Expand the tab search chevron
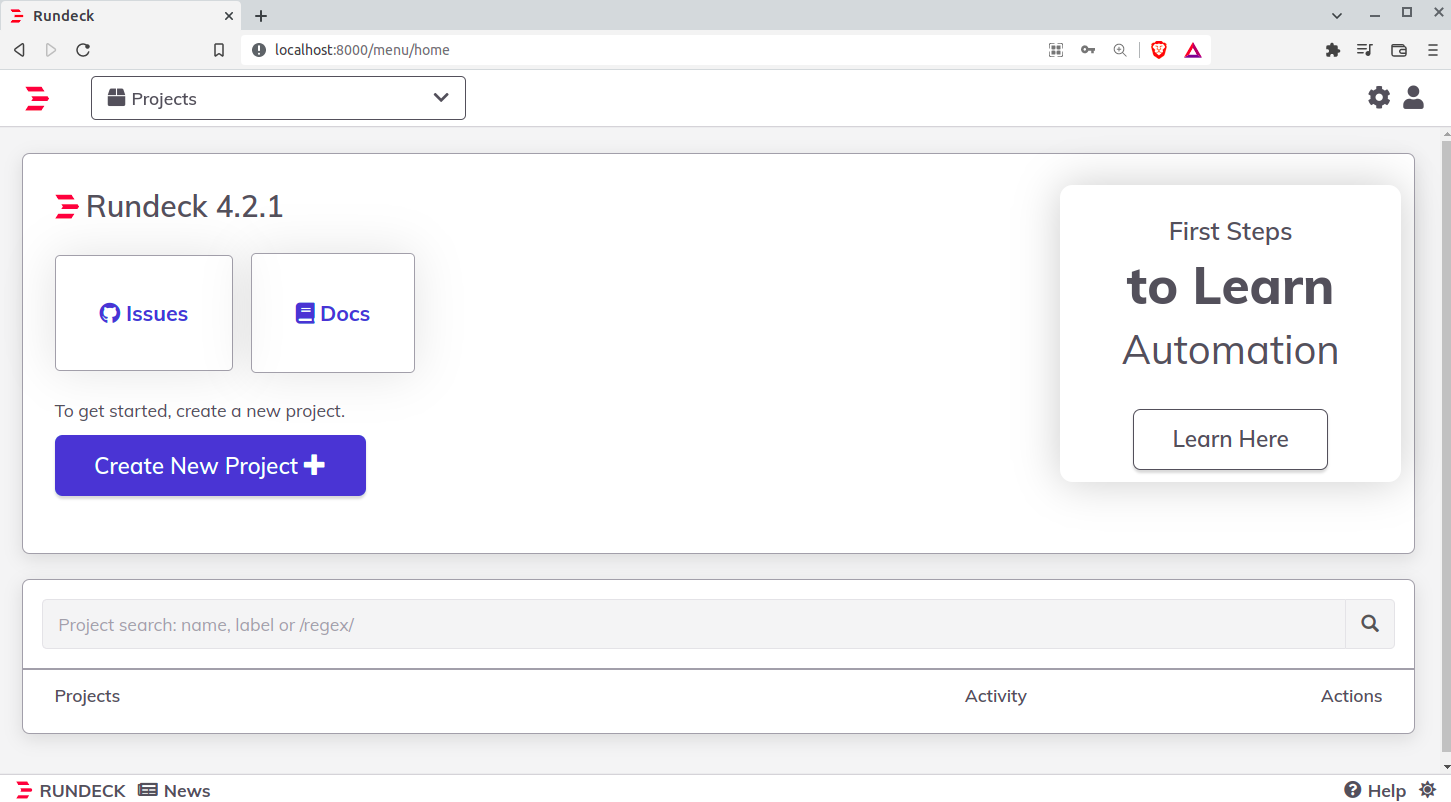The image size is (1451, 802). 1337,15
